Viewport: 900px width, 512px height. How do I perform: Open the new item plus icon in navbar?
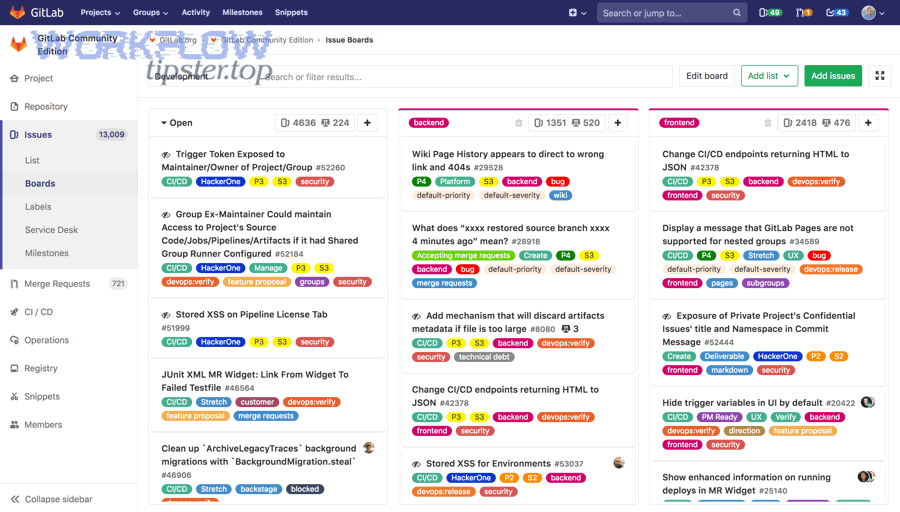[573, 13]
